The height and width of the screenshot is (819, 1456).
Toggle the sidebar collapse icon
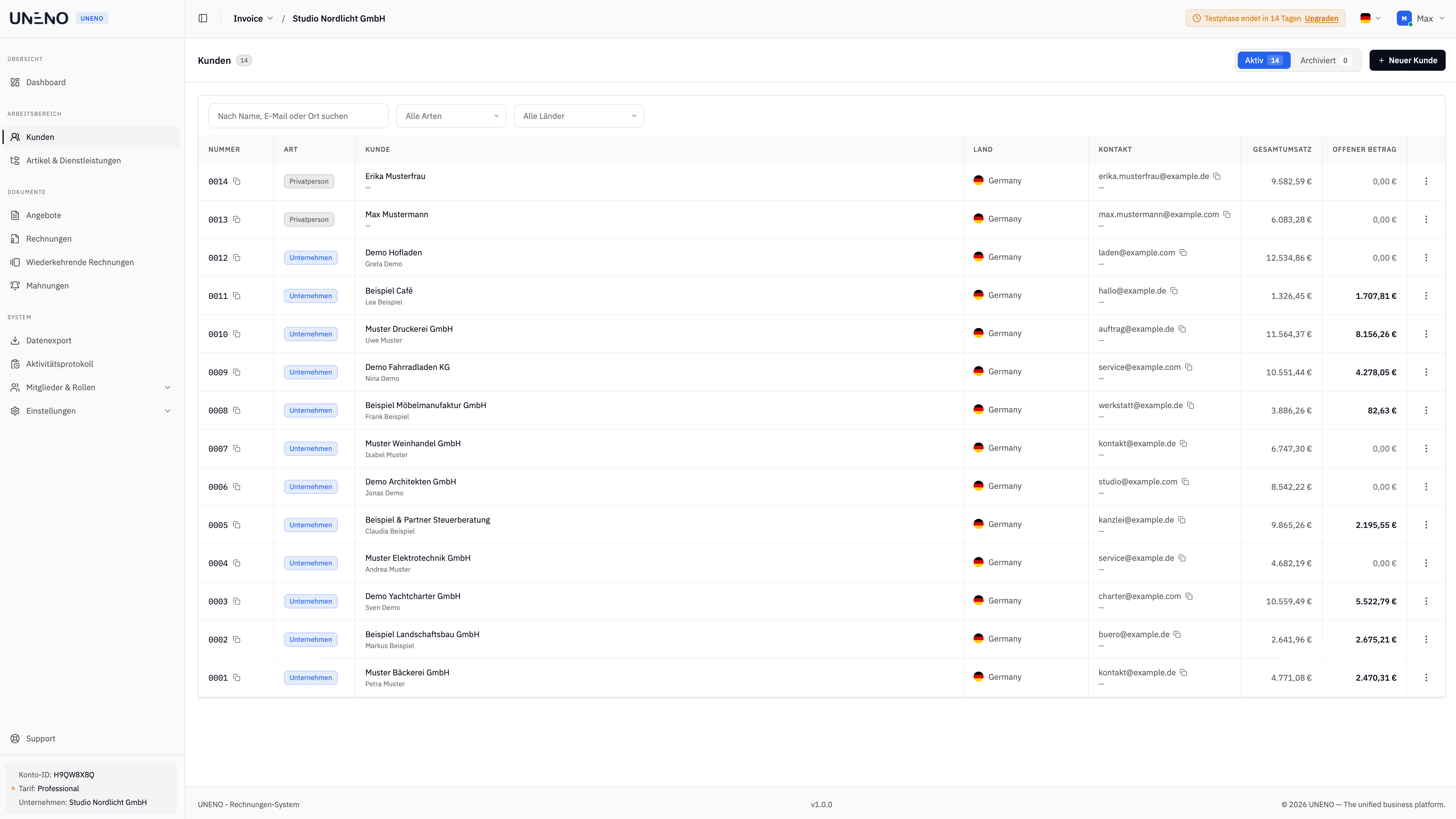tap(203, 19)
